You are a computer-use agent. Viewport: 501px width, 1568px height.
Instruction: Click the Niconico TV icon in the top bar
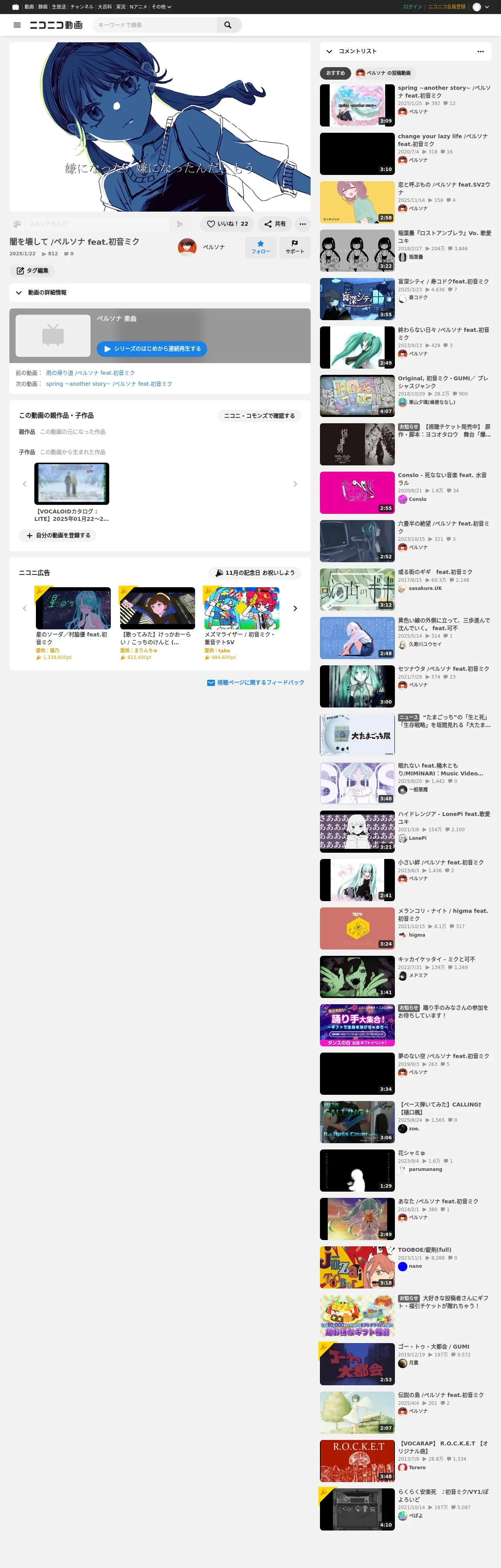tap(15, 7)
